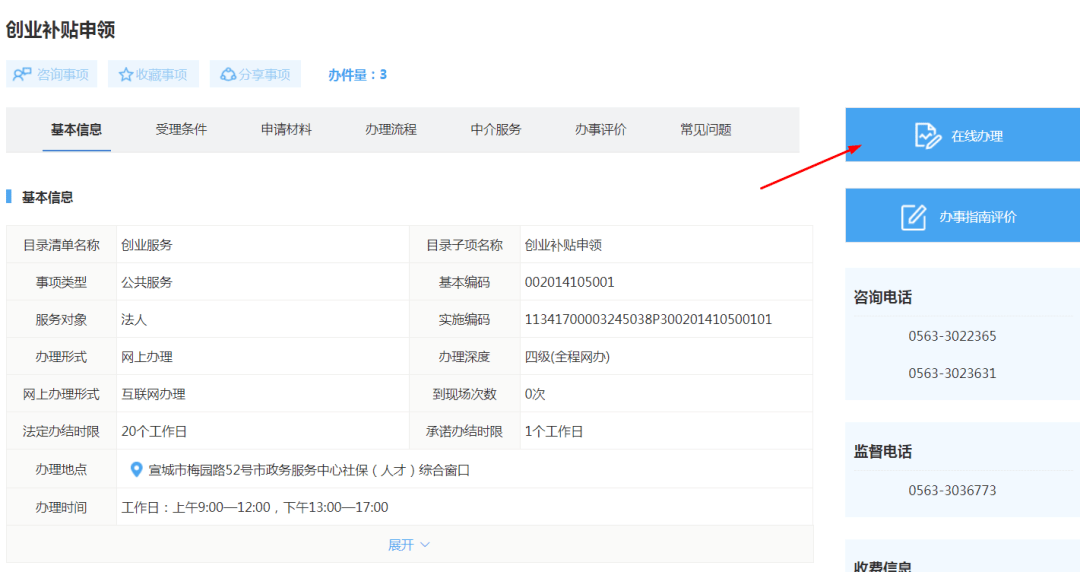
Task: Open the 常见问题 tab
Action: (705, 130)
